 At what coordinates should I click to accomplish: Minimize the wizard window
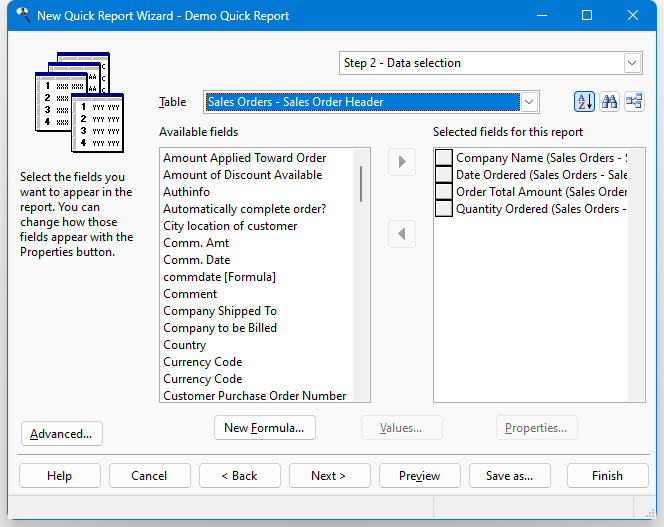point(542,16)
